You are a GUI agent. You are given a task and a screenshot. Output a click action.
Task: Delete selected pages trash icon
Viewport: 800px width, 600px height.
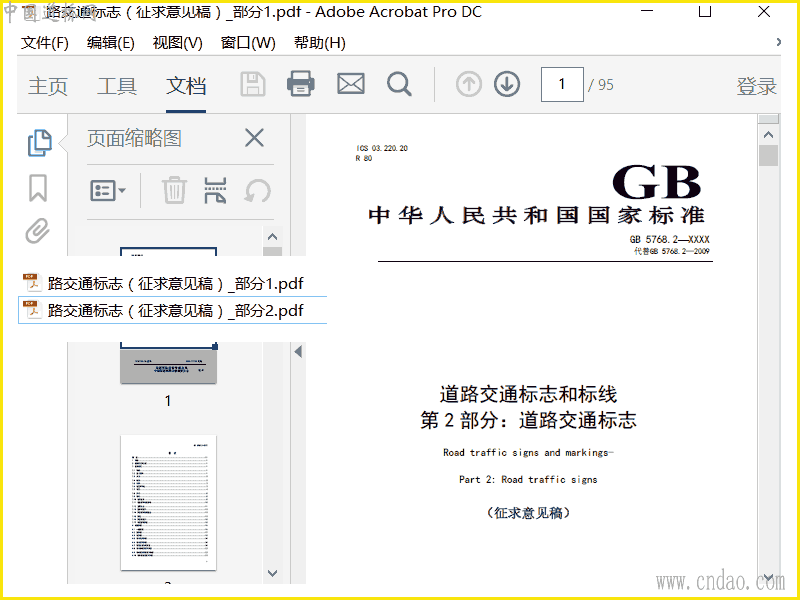[174, 191]
